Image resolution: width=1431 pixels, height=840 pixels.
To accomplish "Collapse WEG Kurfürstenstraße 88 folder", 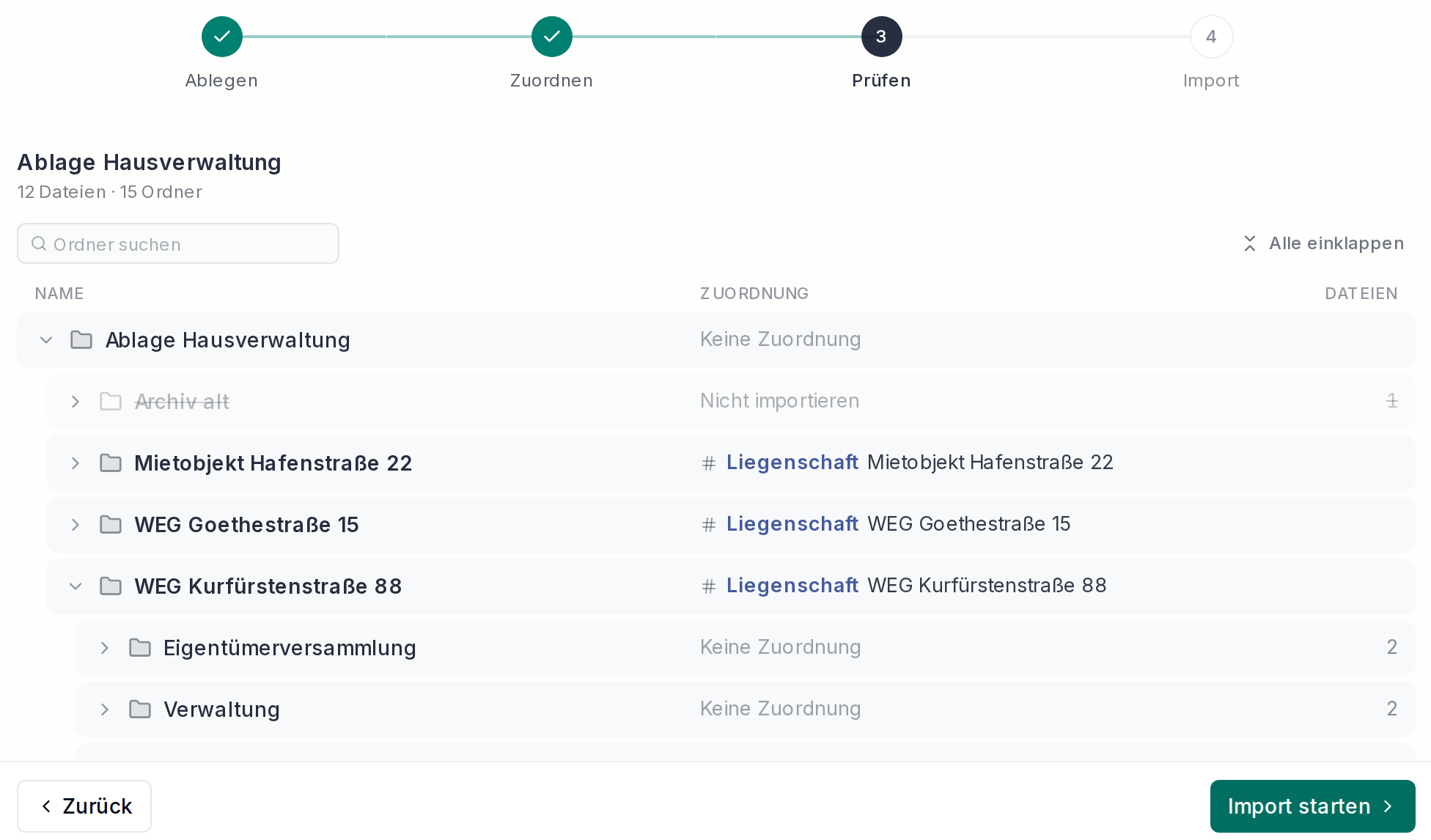I will point(76,586).
